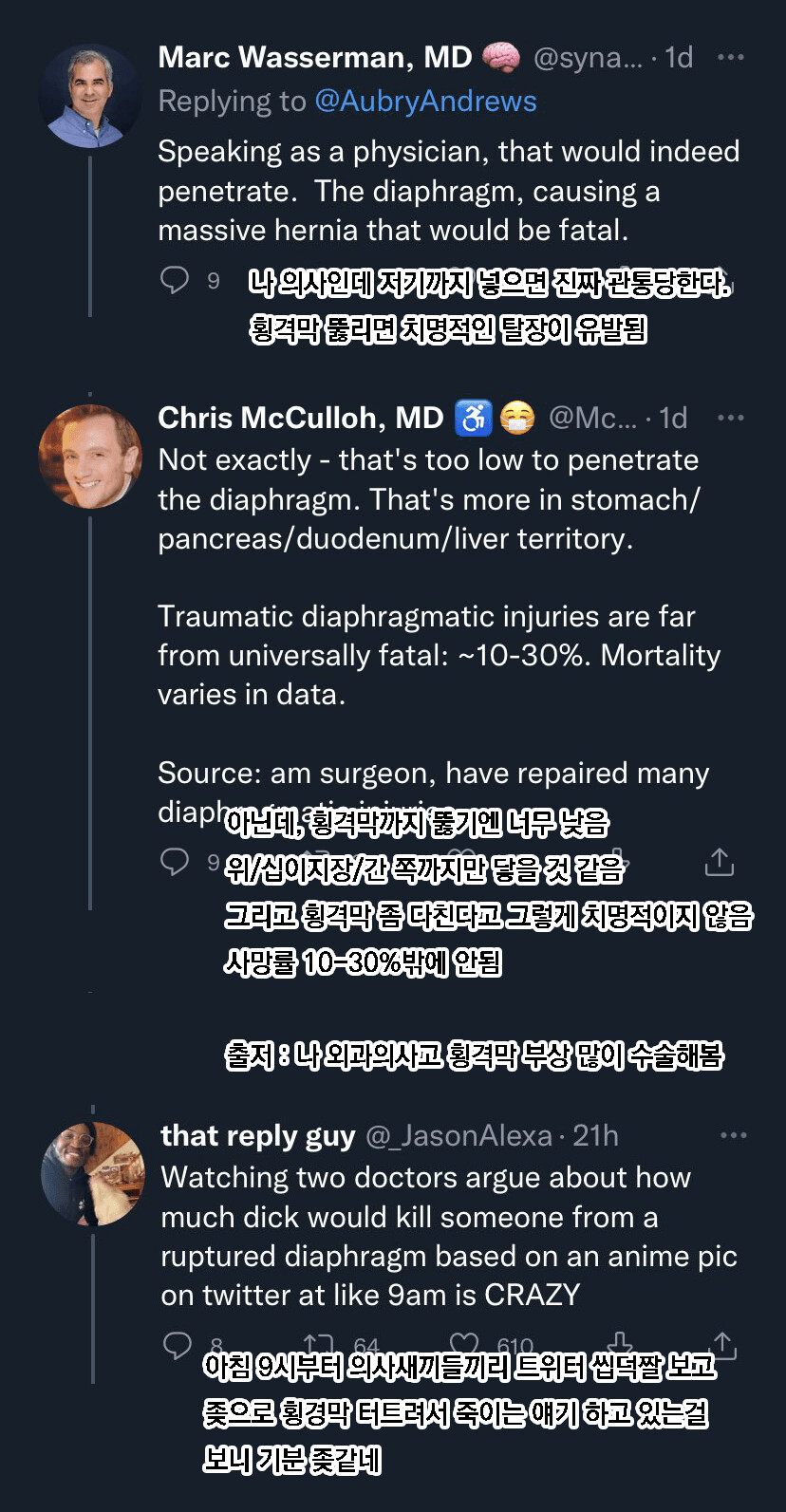786x1512 pixels.
Task: Retweet that reply guy's tweet
Action: (319, 1345)
